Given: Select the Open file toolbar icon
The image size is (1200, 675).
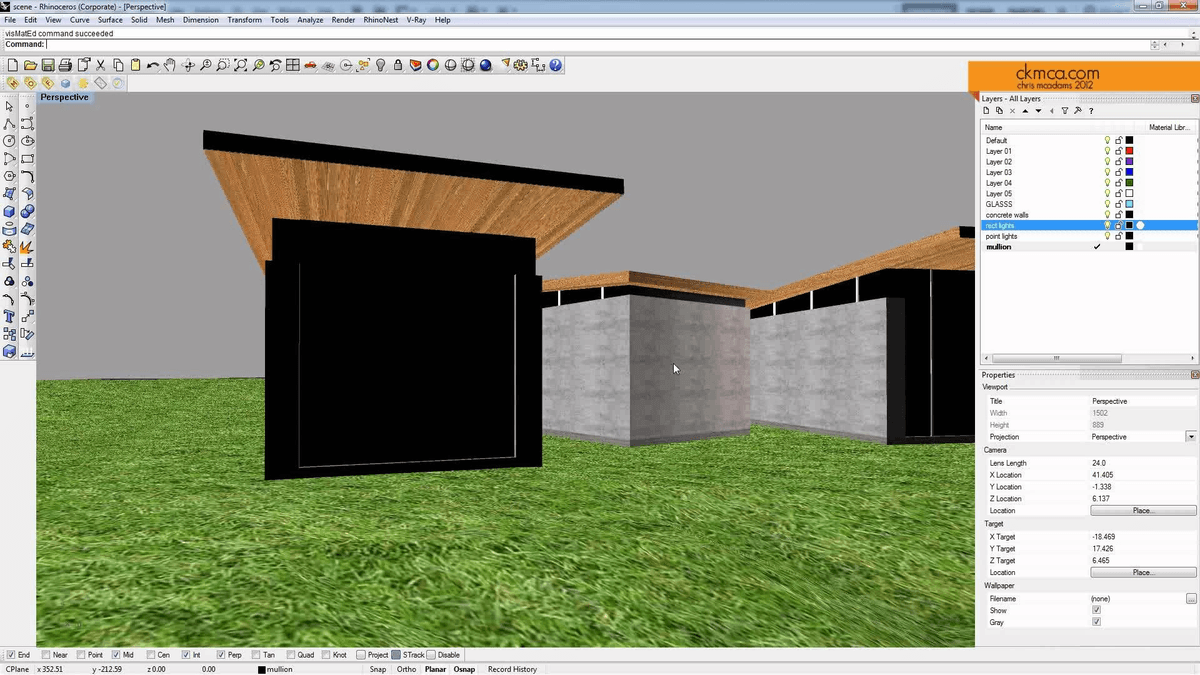Looking at the screenshot, I should point(31,65).
